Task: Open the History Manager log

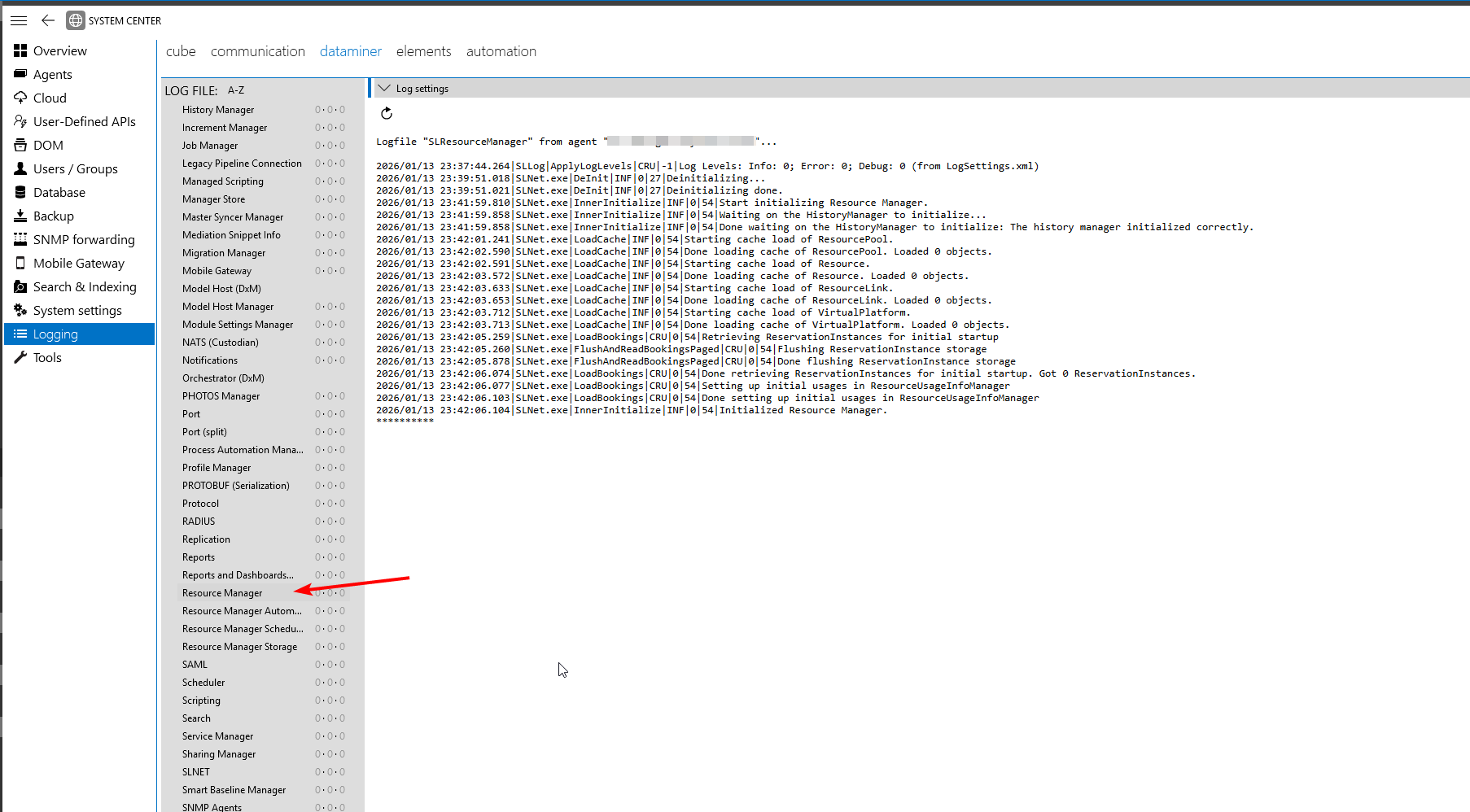Action: pyautogui.click(x=218, y=110)
